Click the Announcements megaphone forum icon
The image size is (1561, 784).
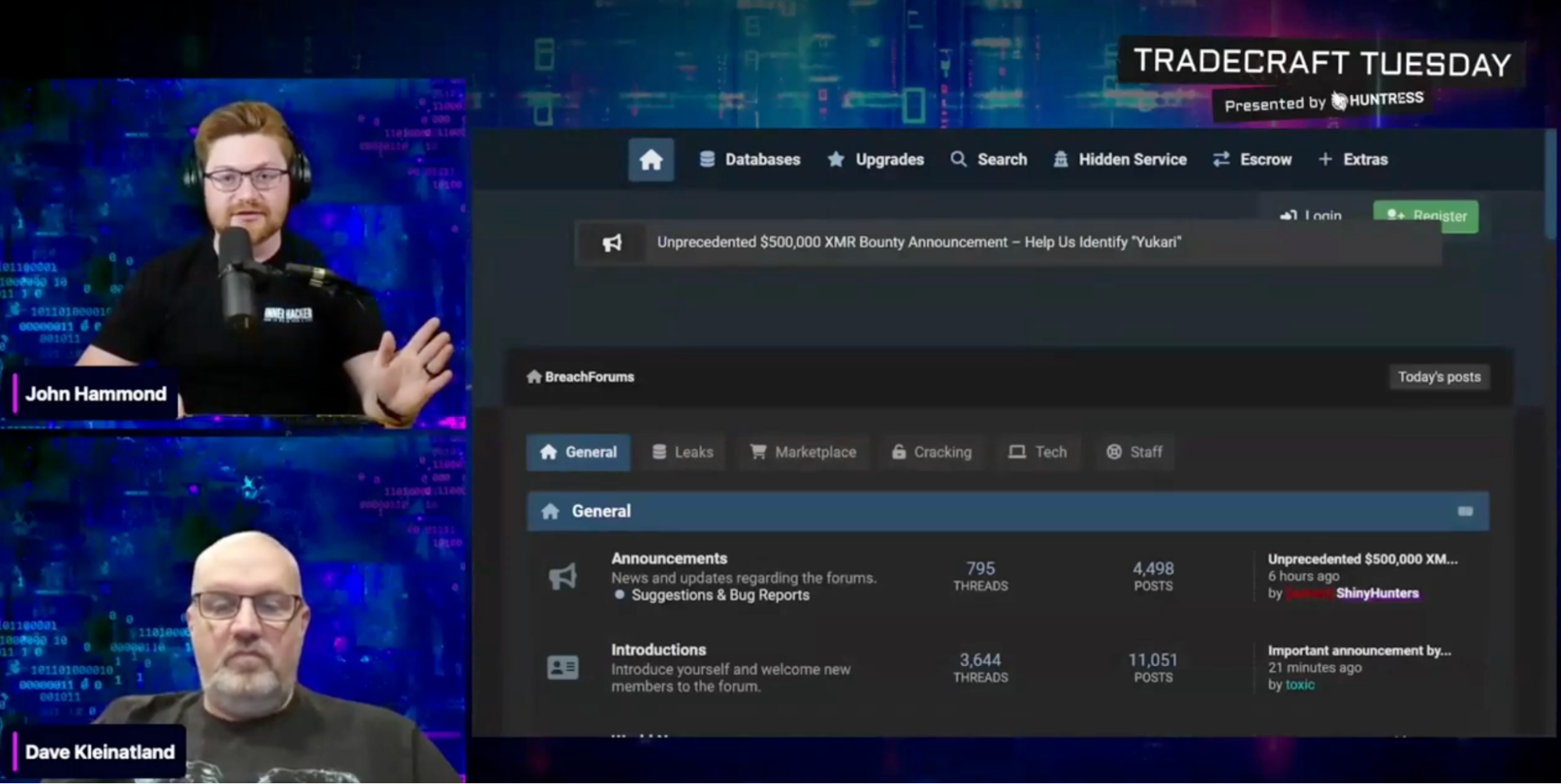click(562, 577)
